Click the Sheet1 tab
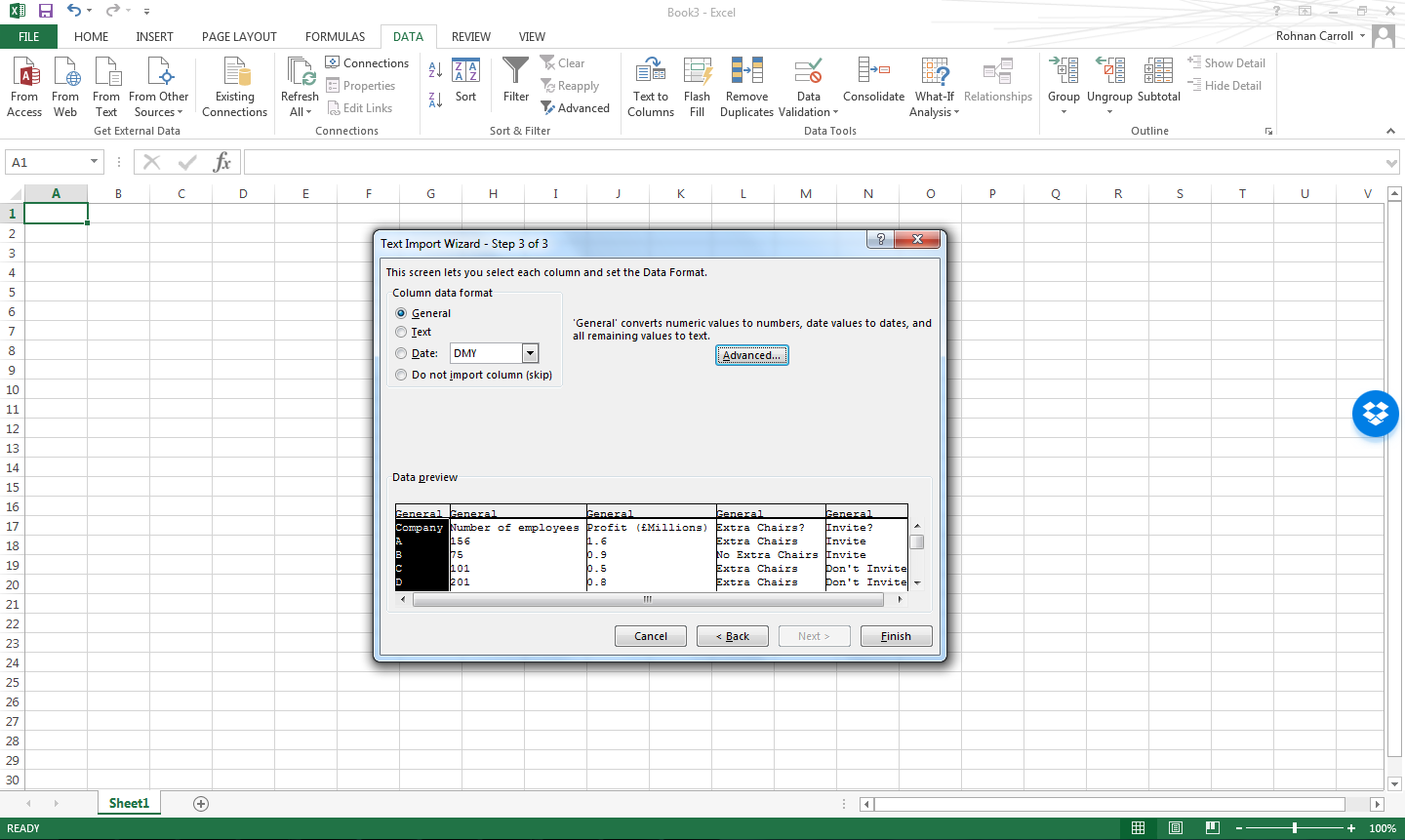 pos(129,803)
